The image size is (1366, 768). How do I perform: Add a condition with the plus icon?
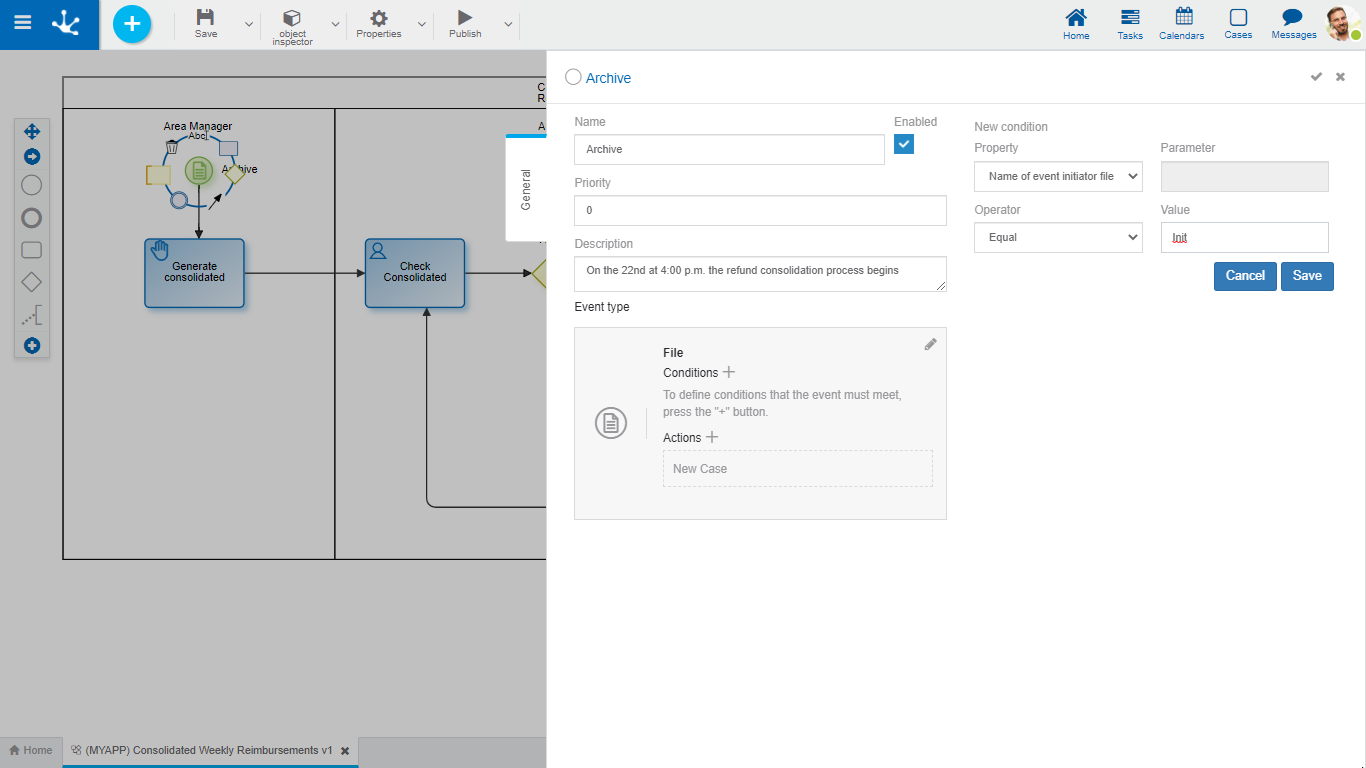click(x=729, y=372)
